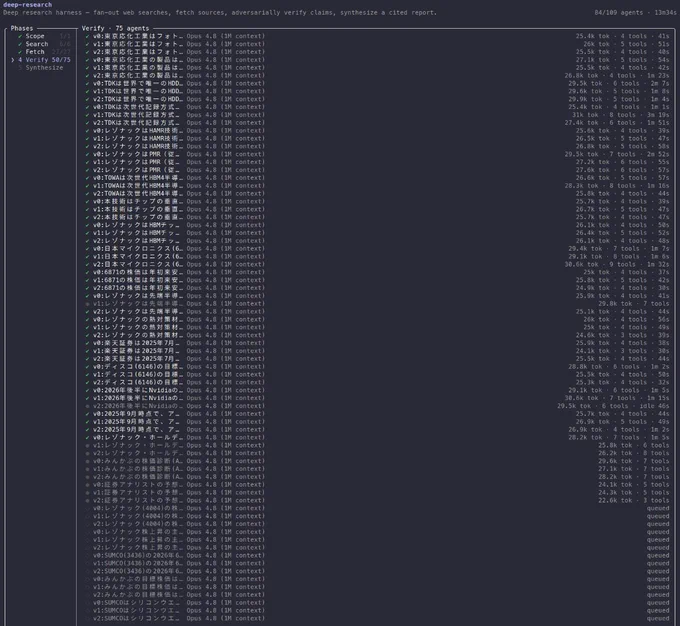Click checkmark of row v0:東京応化工業の製品は…
This screenshot has height=626, width=680.
[x=88, y=60]
